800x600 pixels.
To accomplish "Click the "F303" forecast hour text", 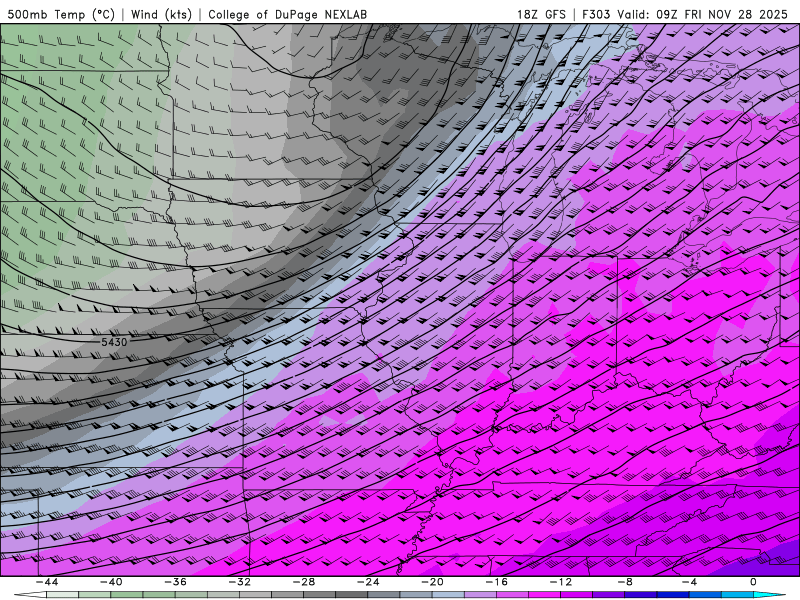I will pos(596,14).
